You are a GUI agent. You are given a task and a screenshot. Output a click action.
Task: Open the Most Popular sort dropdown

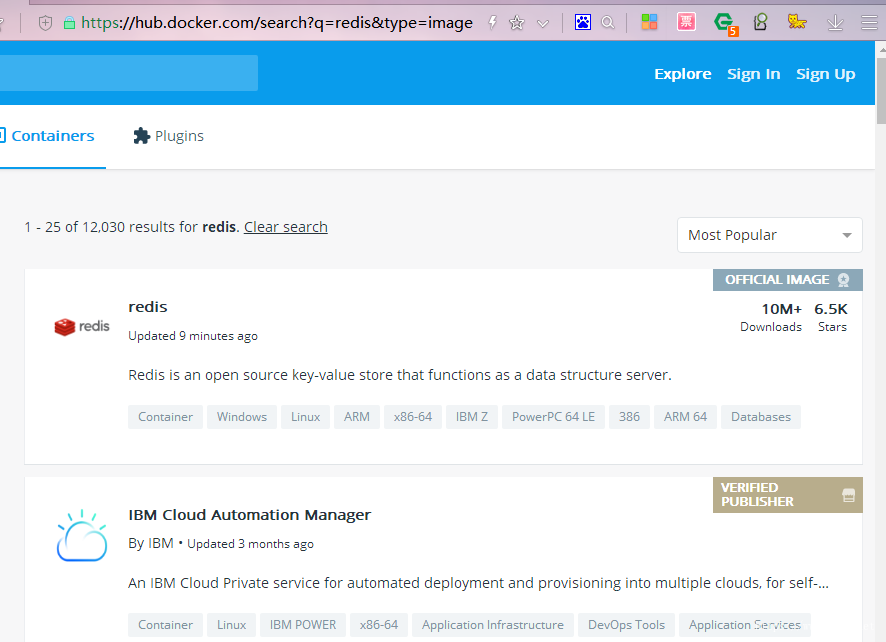click(x=770, y=235)
